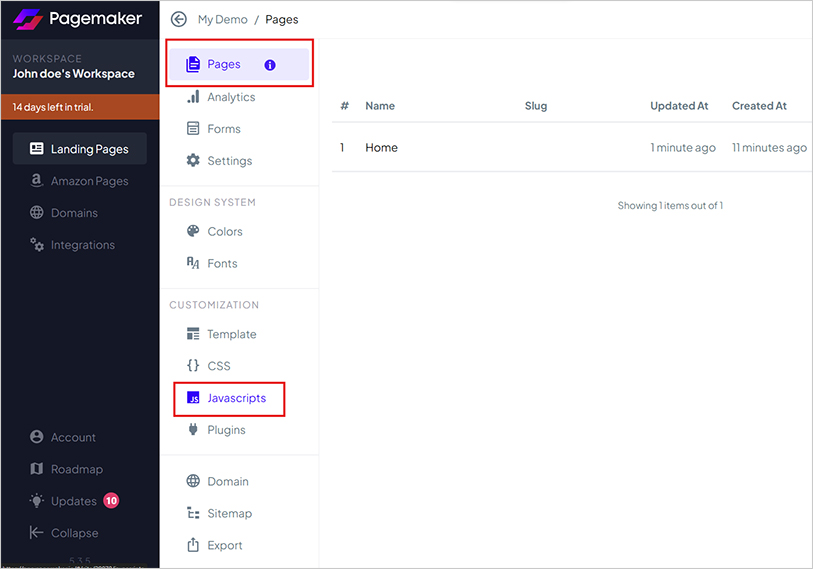Click My Demo breadcrumb link
Screen dimensions: 813x569
(x=221, y=19)
